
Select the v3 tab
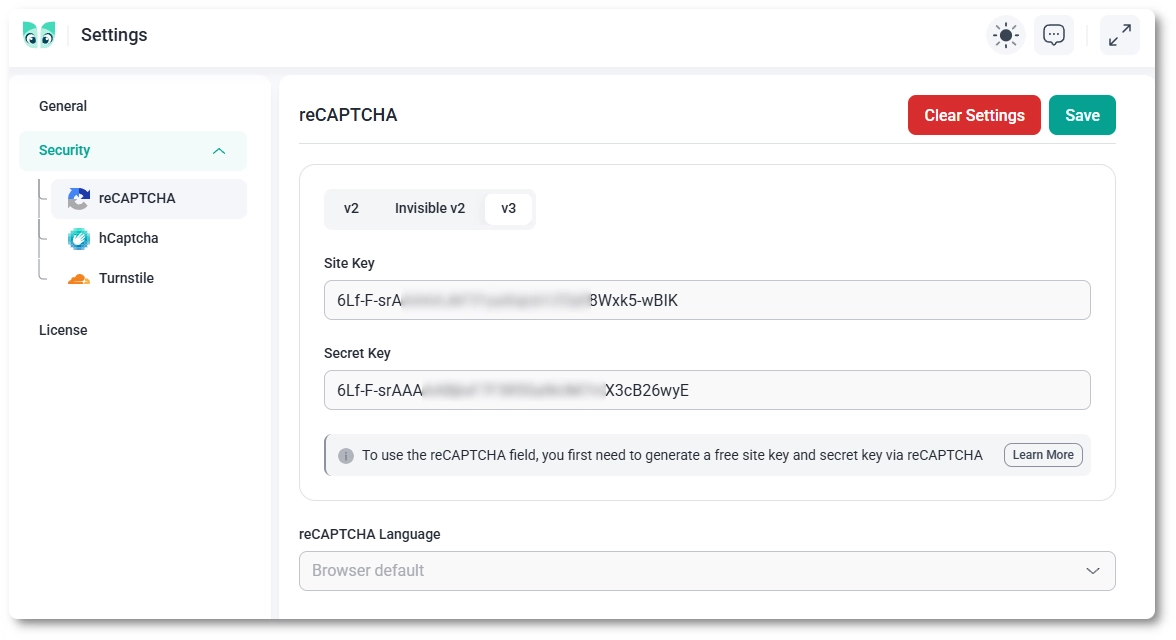pos(509,208)
